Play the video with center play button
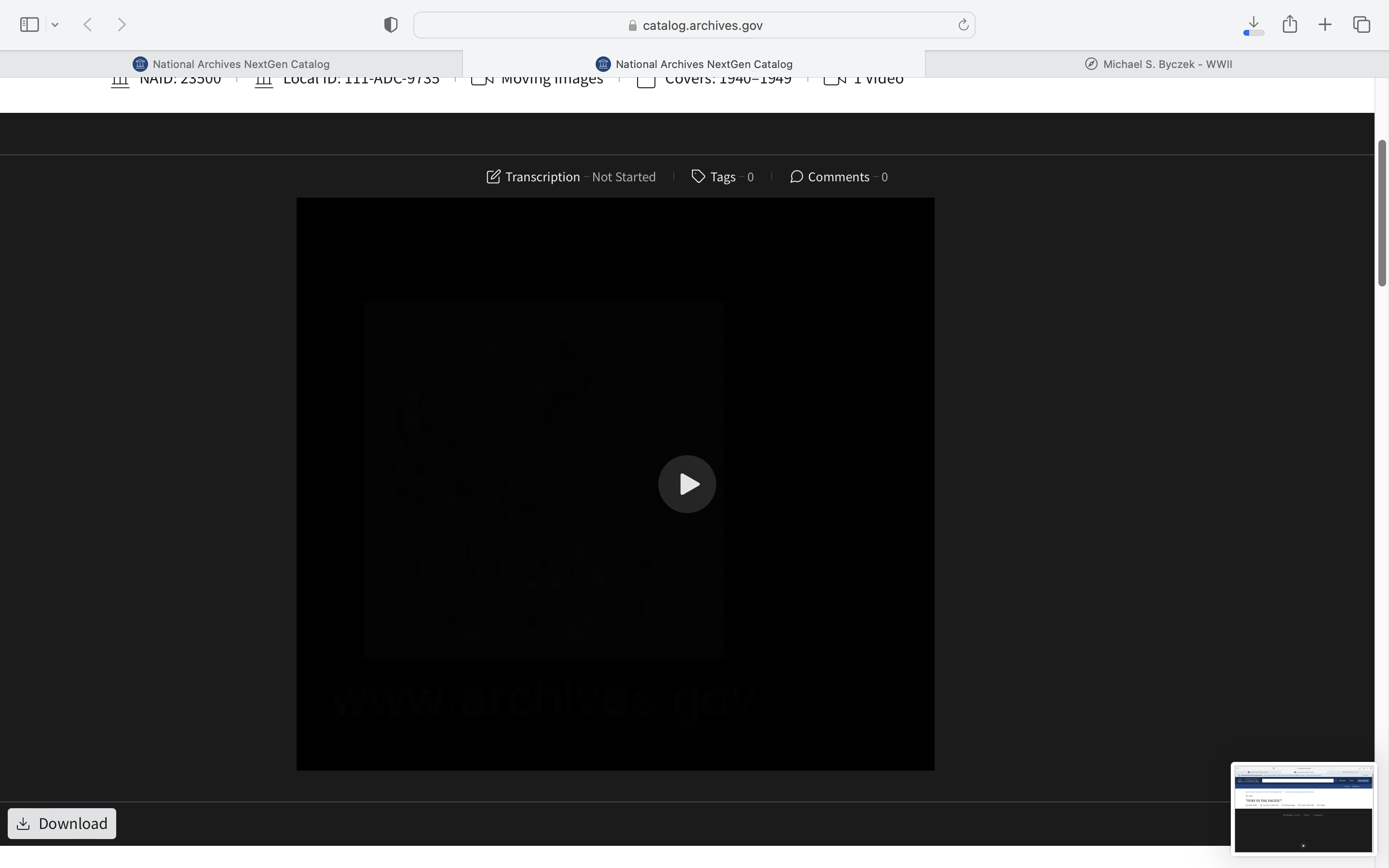Viewport: 1389px width, 868px height. [x=686, y=484]
